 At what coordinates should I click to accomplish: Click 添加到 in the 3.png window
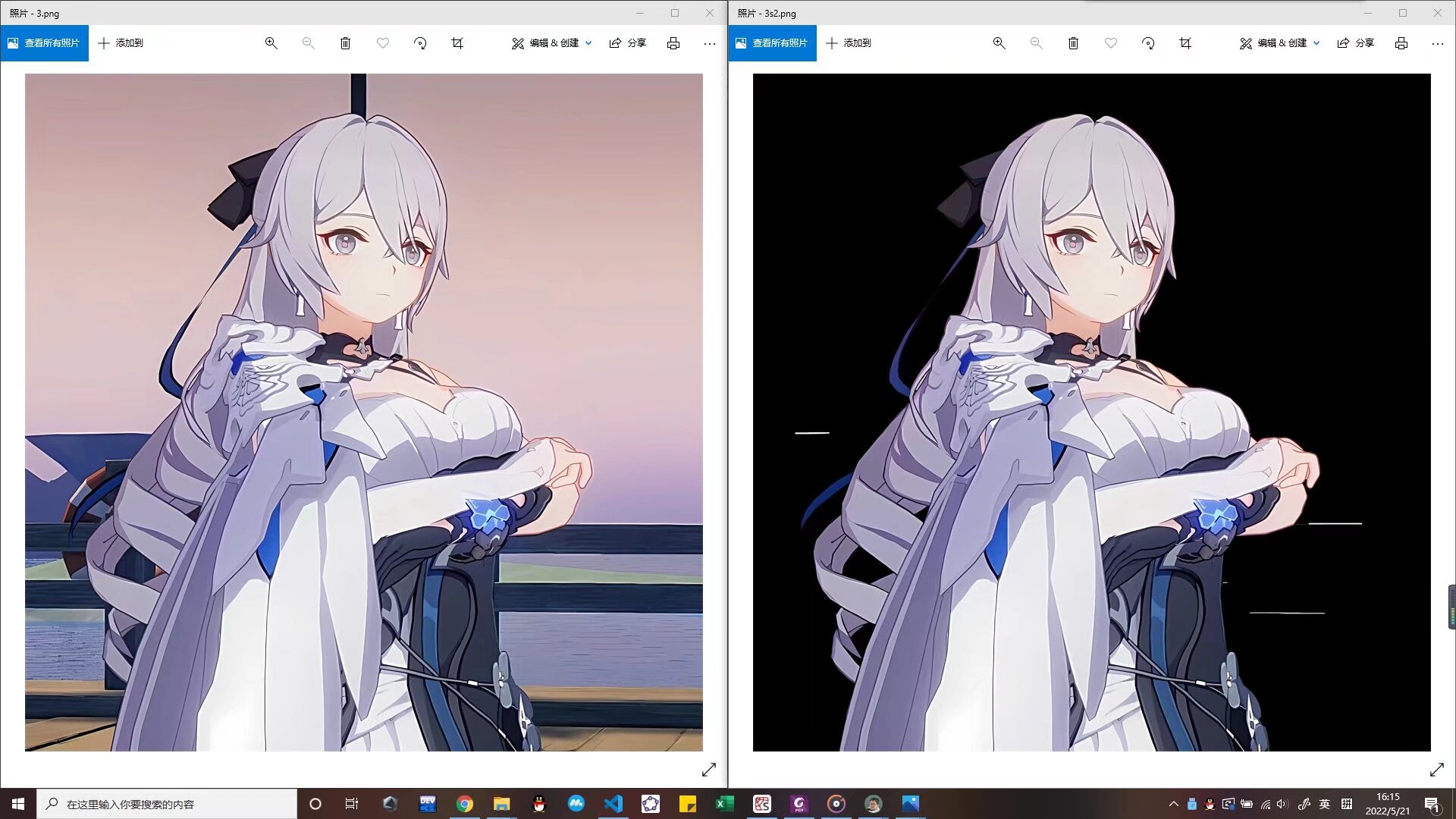coord(121,43)
